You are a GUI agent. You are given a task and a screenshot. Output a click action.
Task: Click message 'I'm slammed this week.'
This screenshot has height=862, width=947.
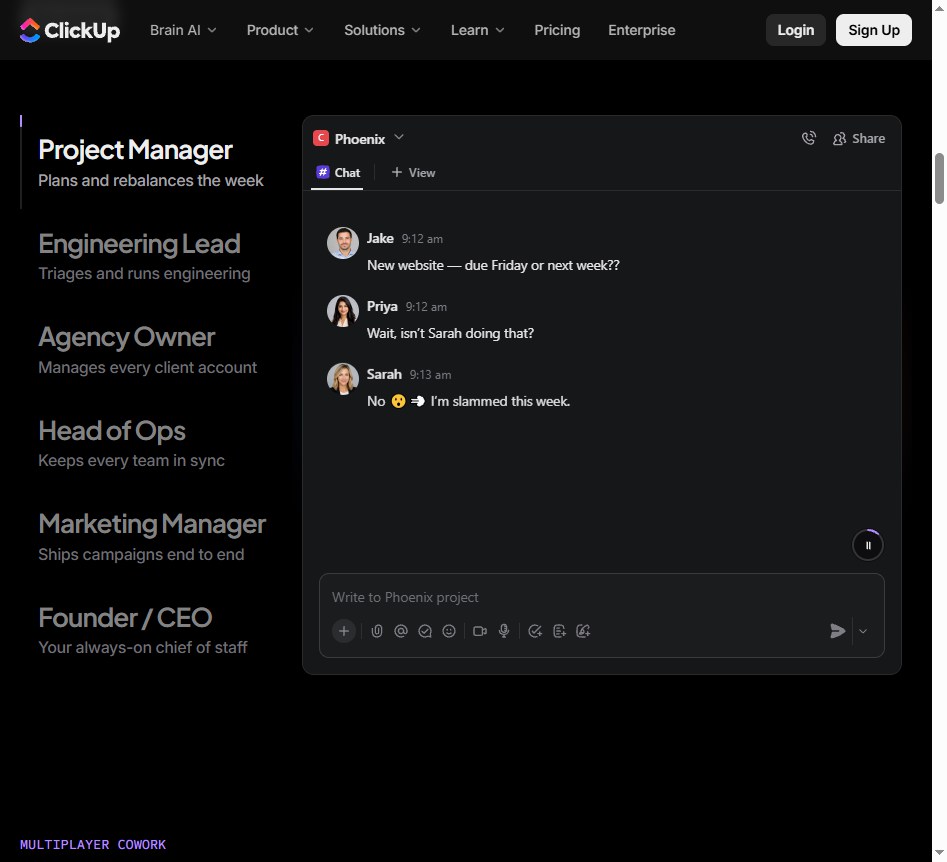(x=500, y=401)
